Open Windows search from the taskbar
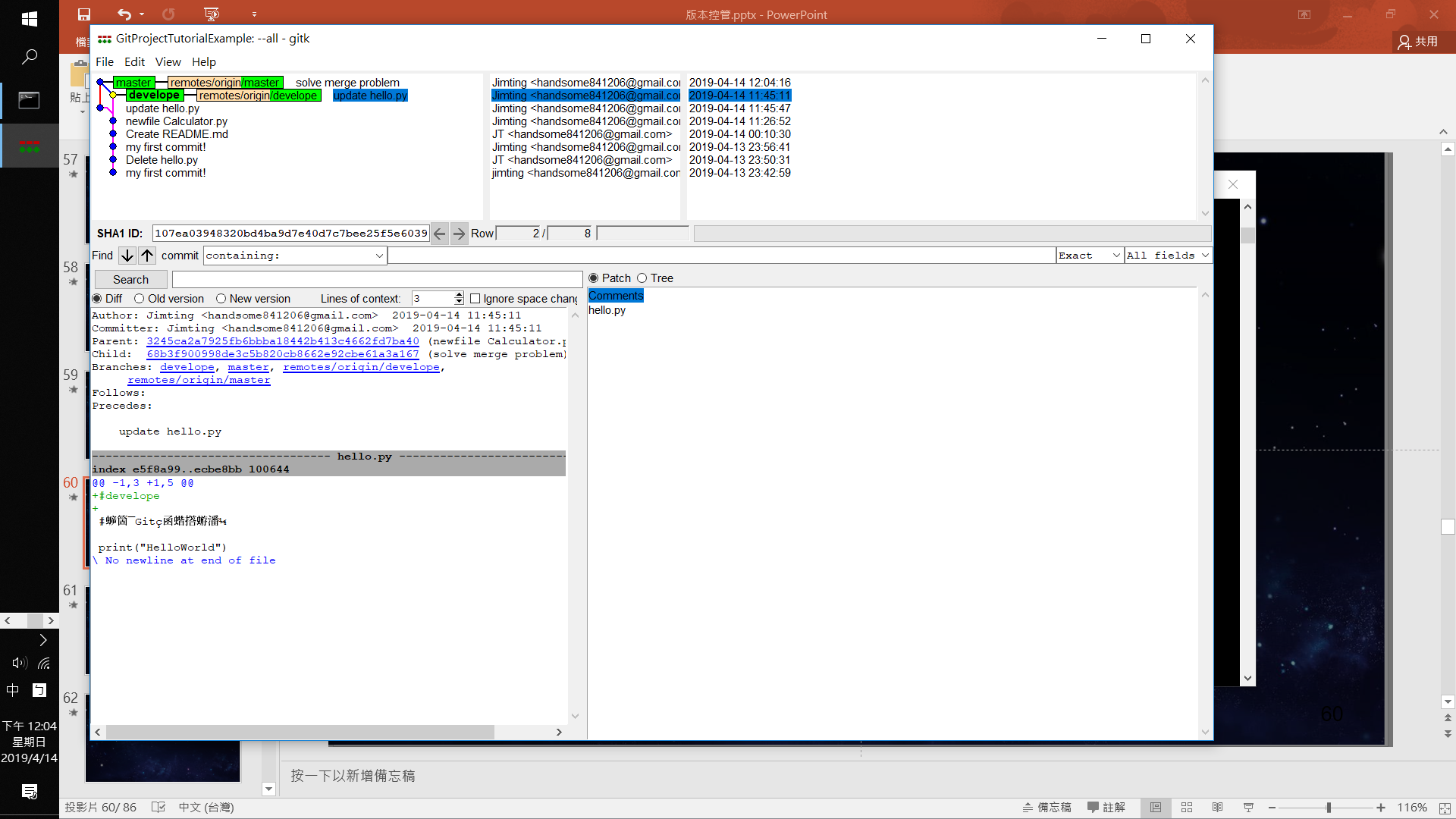Viewport: 1456px width, 819px height. tap(30, 57)
